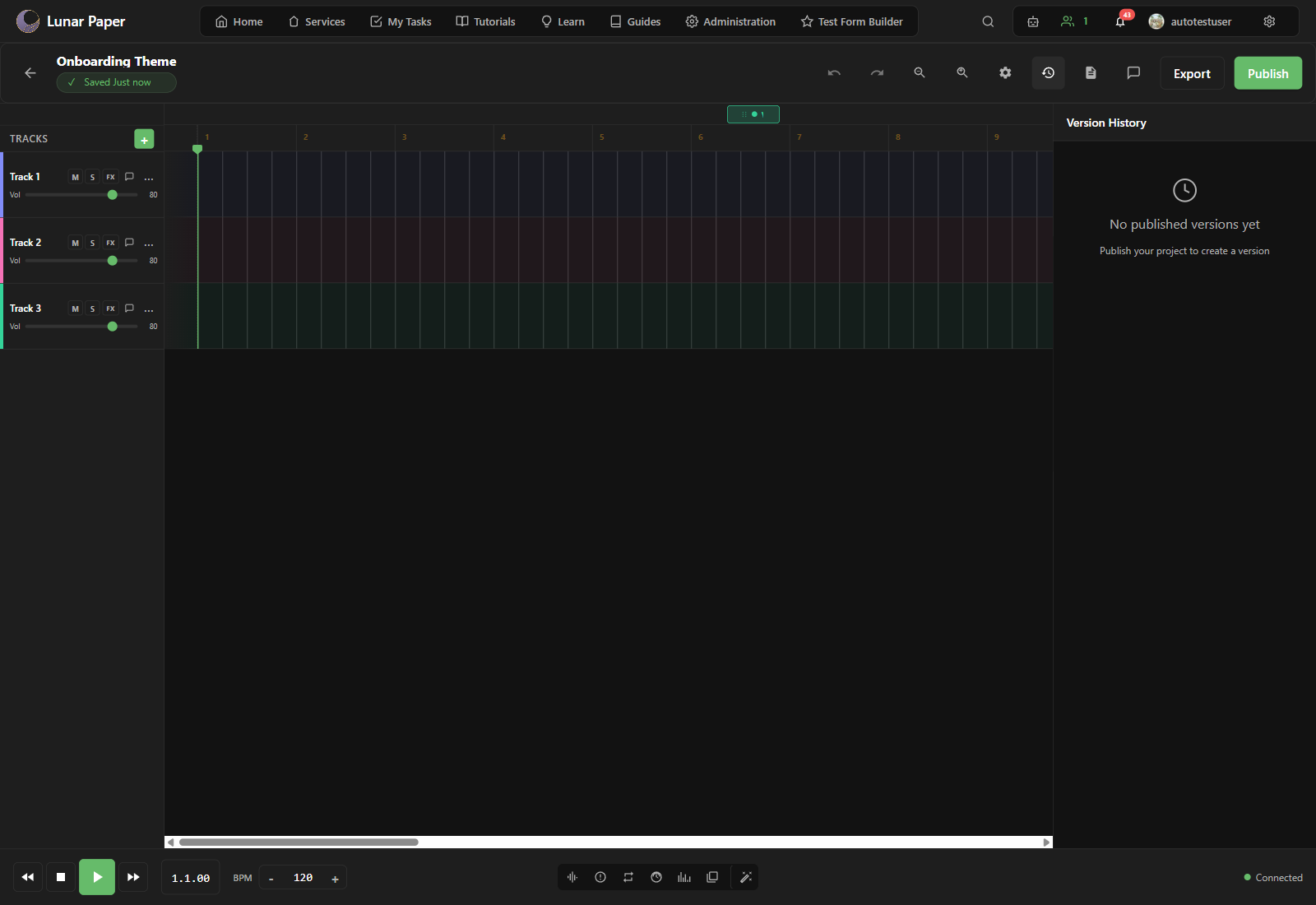Image resolution: width=1316 pixels, height=905 pixels.
Task: Mute Track 1
Action: 75,177
